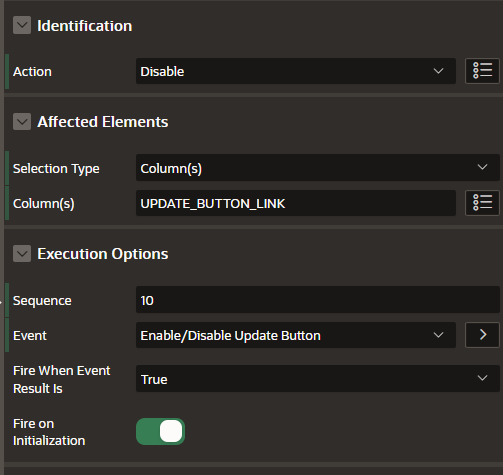Click the Execution Options section heading
The width and height of the screenshot is (503, 475).
(x=103, y=254)
